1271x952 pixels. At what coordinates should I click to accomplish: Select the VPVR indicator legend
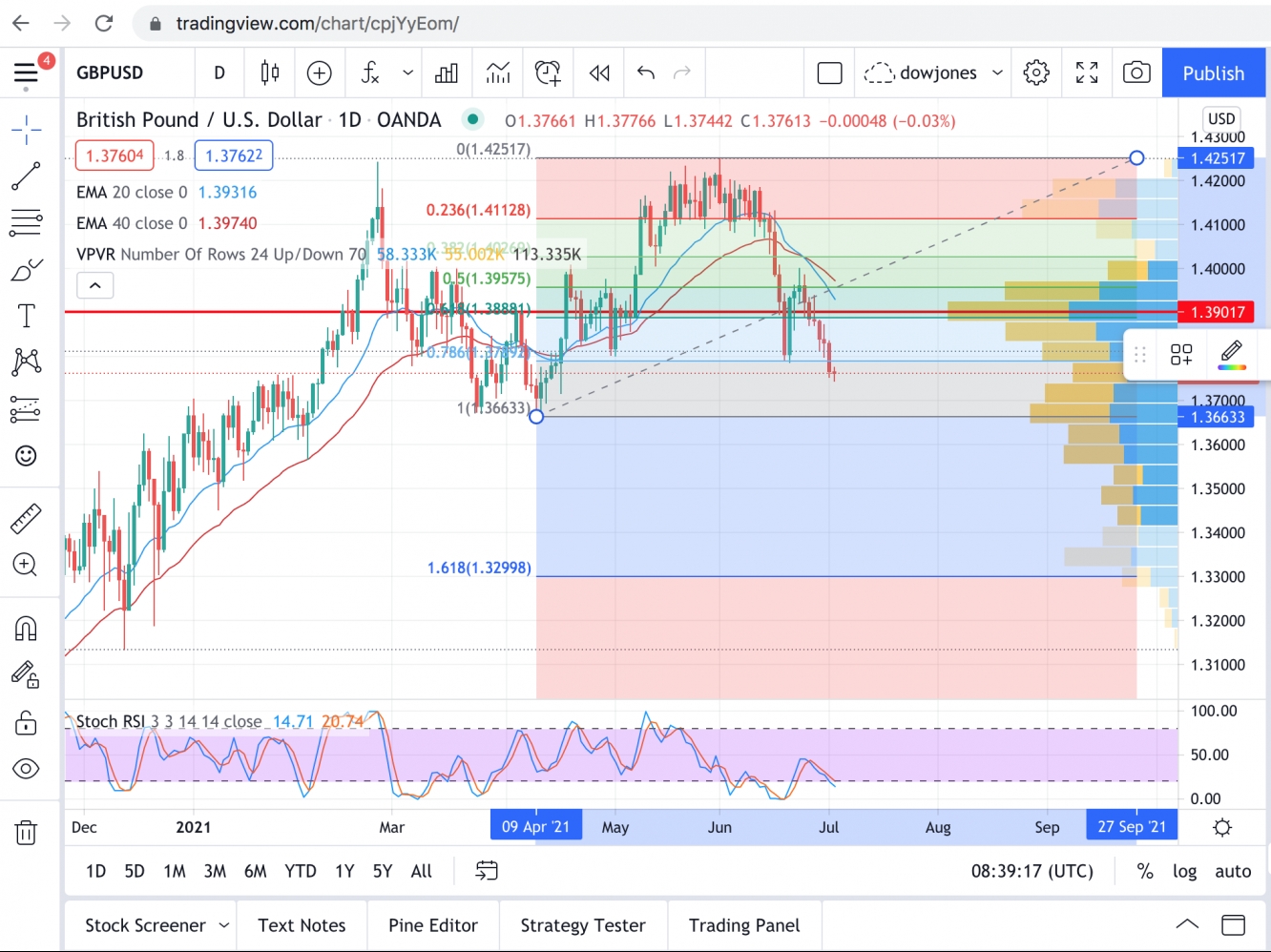point(221,255)
